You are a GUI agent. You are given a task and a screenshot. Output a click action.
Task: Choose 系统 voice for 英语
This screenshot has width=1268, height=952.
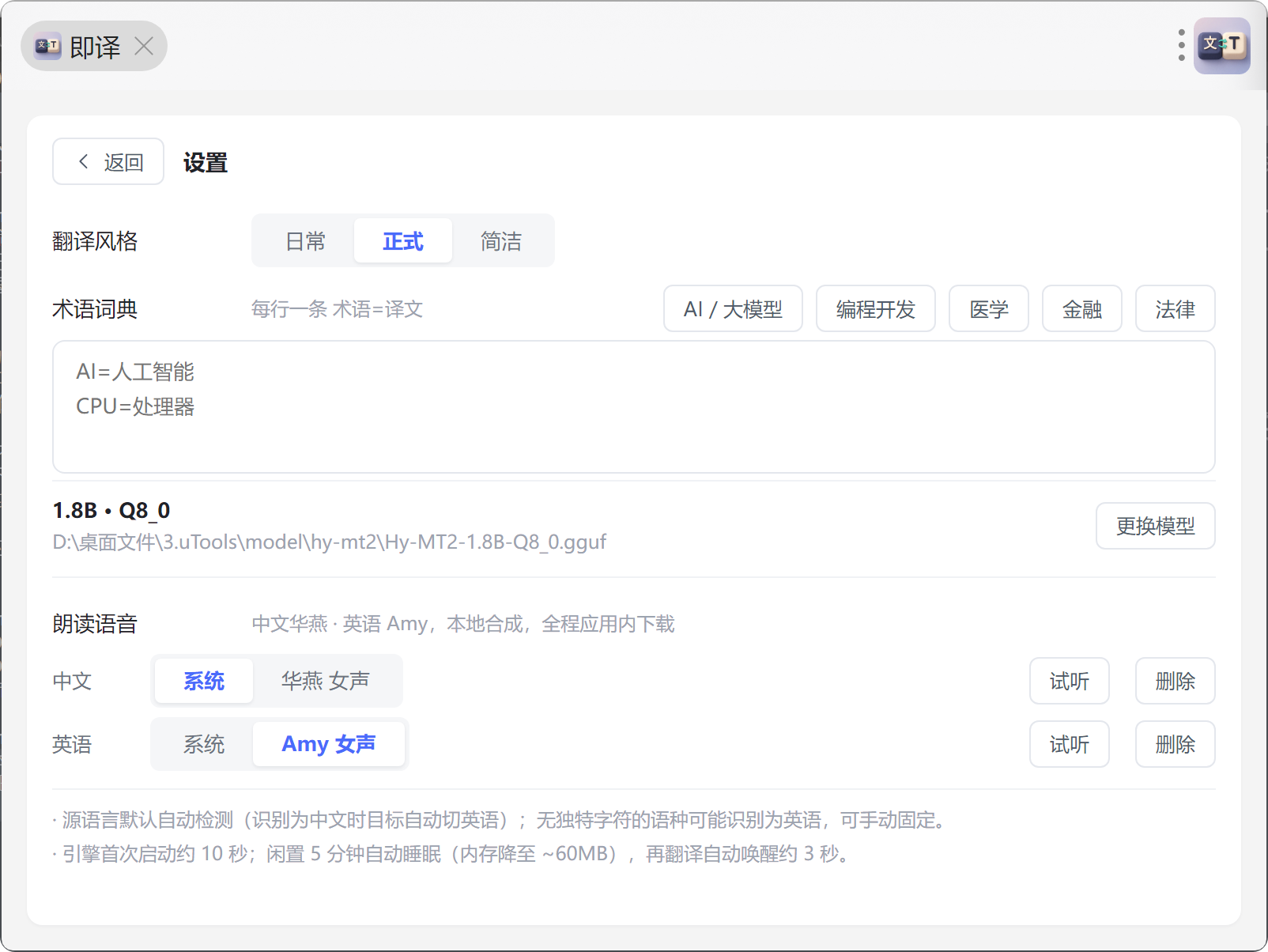pos(204,744)
